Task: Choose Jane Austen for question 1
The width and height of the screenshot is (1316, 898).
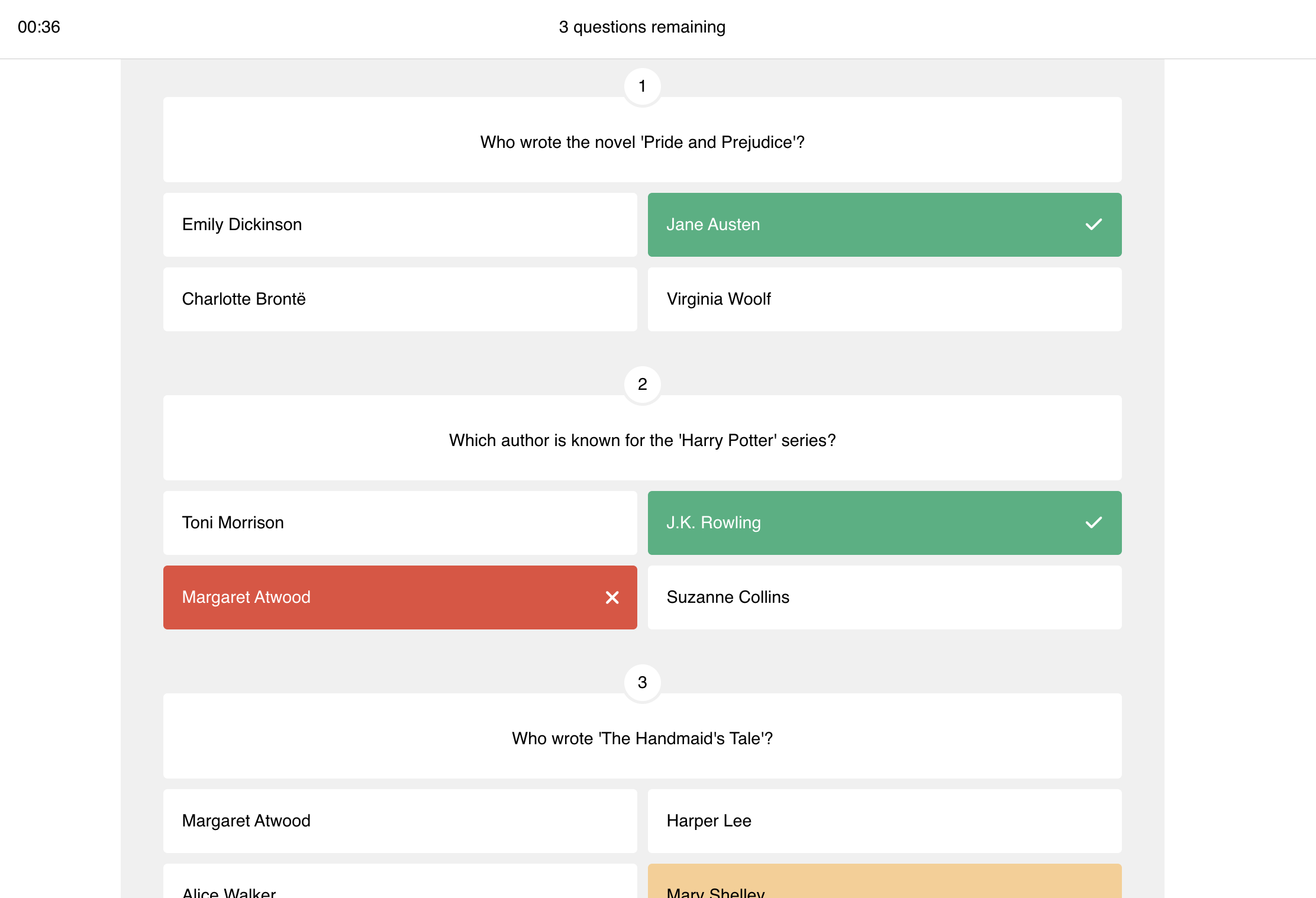Action: (x=885, y=225)
